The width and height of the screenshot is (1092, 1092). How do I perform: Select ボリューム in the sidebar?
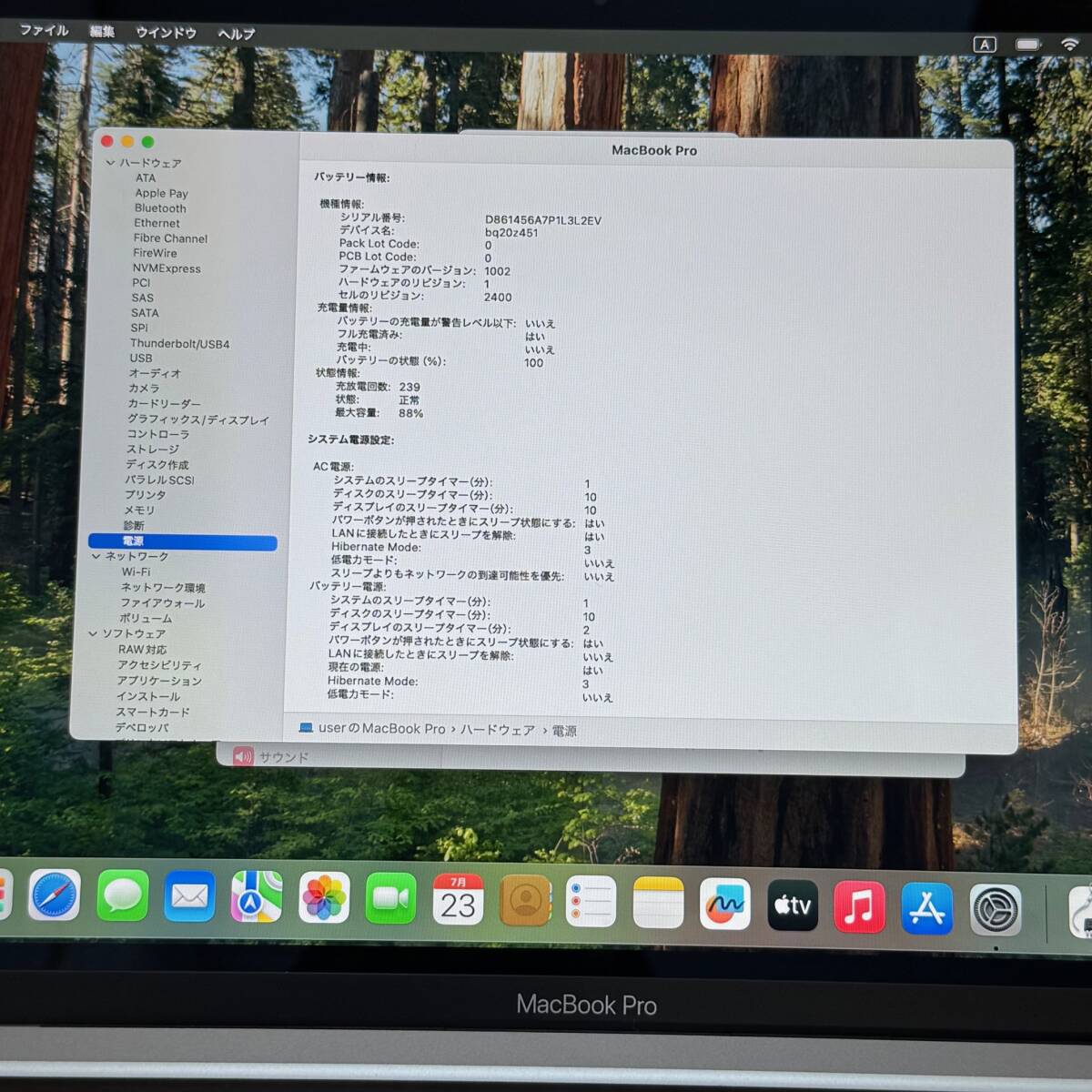pos(146,619)
